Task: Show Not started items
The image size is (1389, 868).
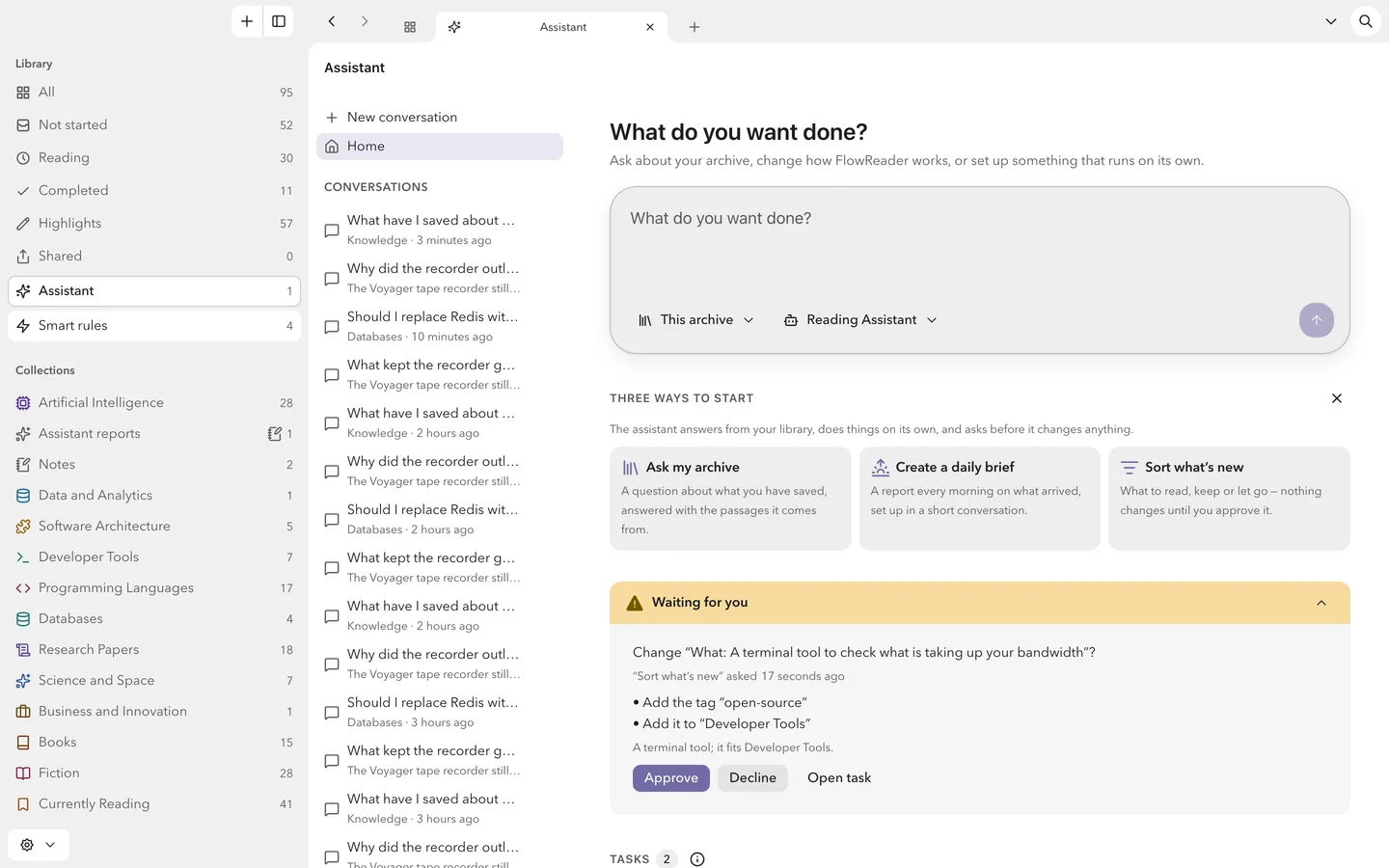Action: (x=154, y=125)
